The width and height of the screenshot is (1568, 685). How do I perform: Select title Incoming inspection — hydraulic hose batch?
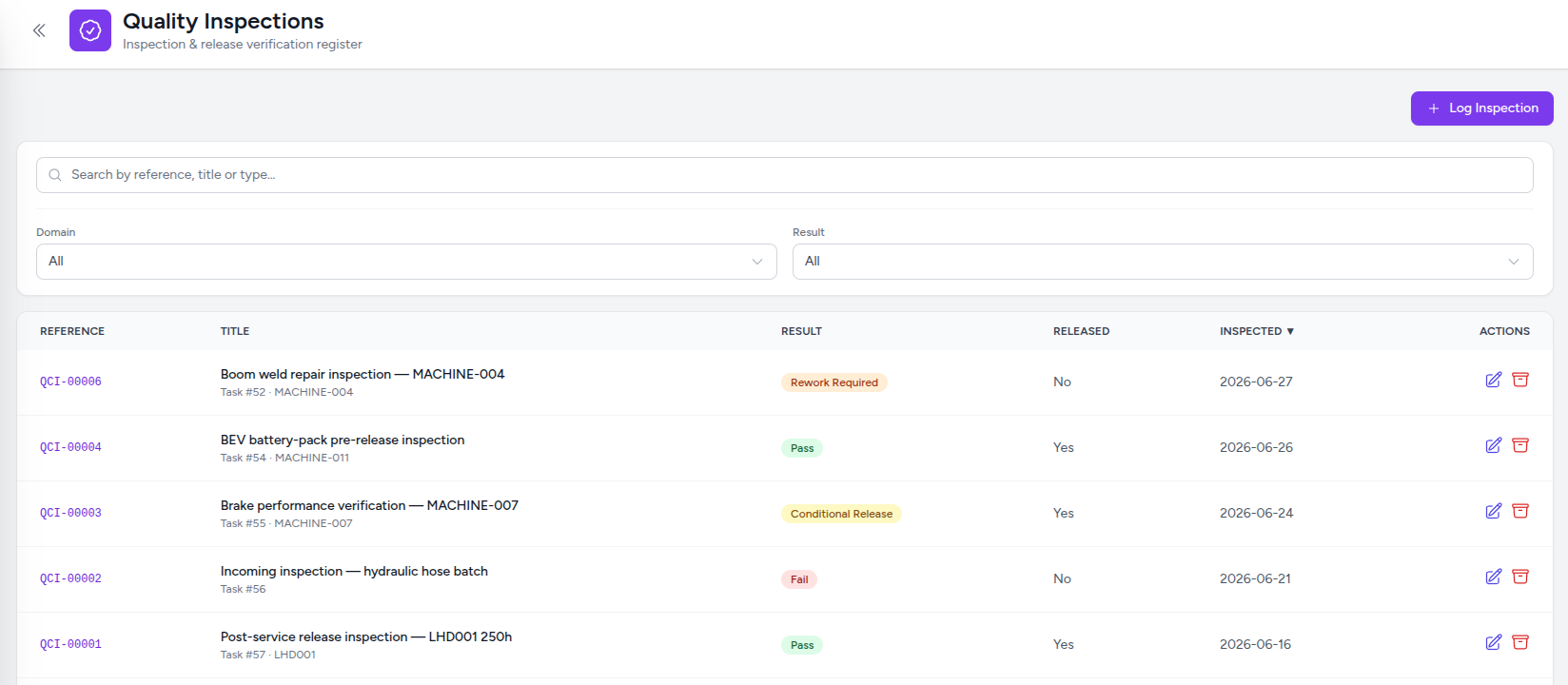(354, 571)
